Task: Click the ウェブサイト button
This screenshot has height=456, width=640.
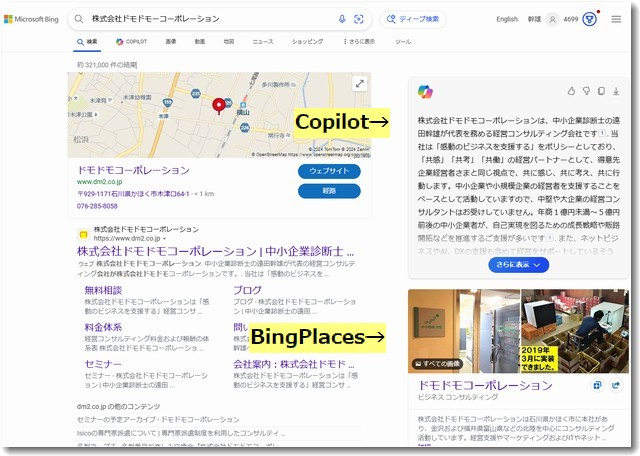Action: (329, 171)
